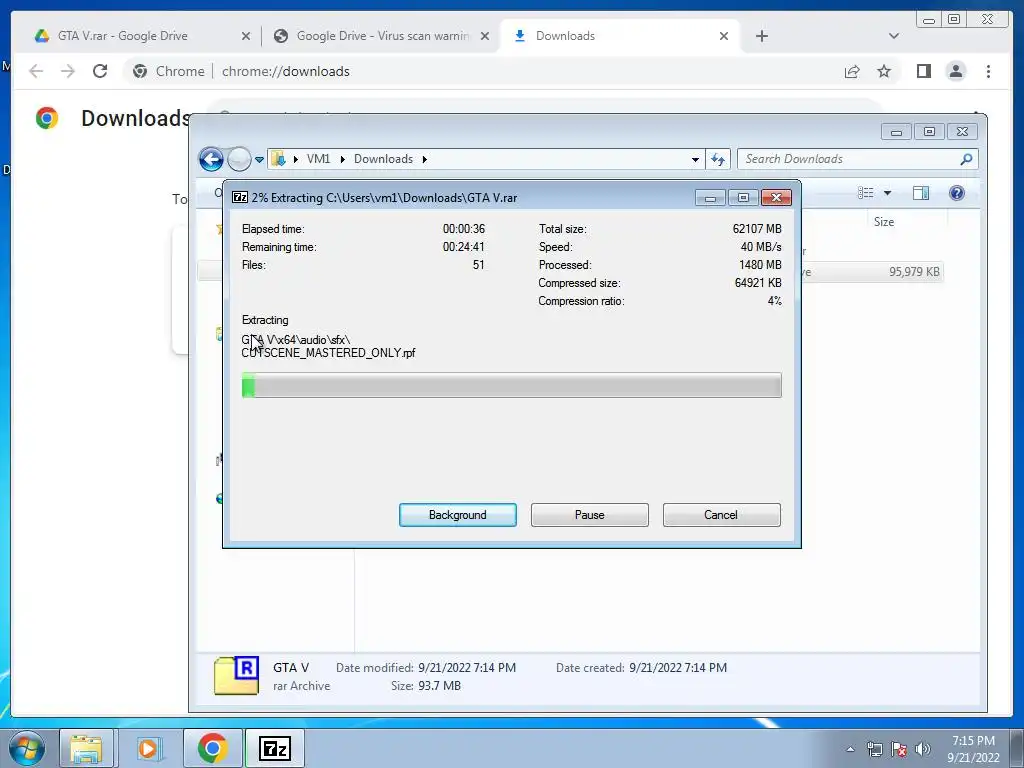Refresh the Explorer Downloads folder
This screenshot has width=1024, height=768.
[718, 159]
